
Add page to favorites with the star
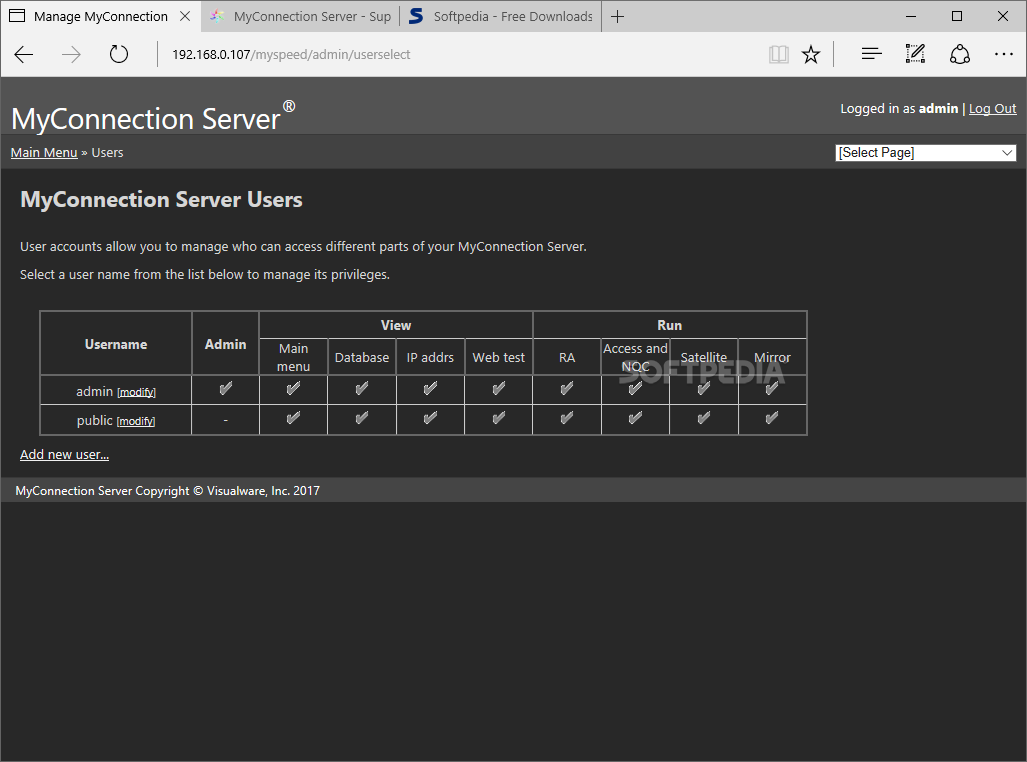point(811,54)
